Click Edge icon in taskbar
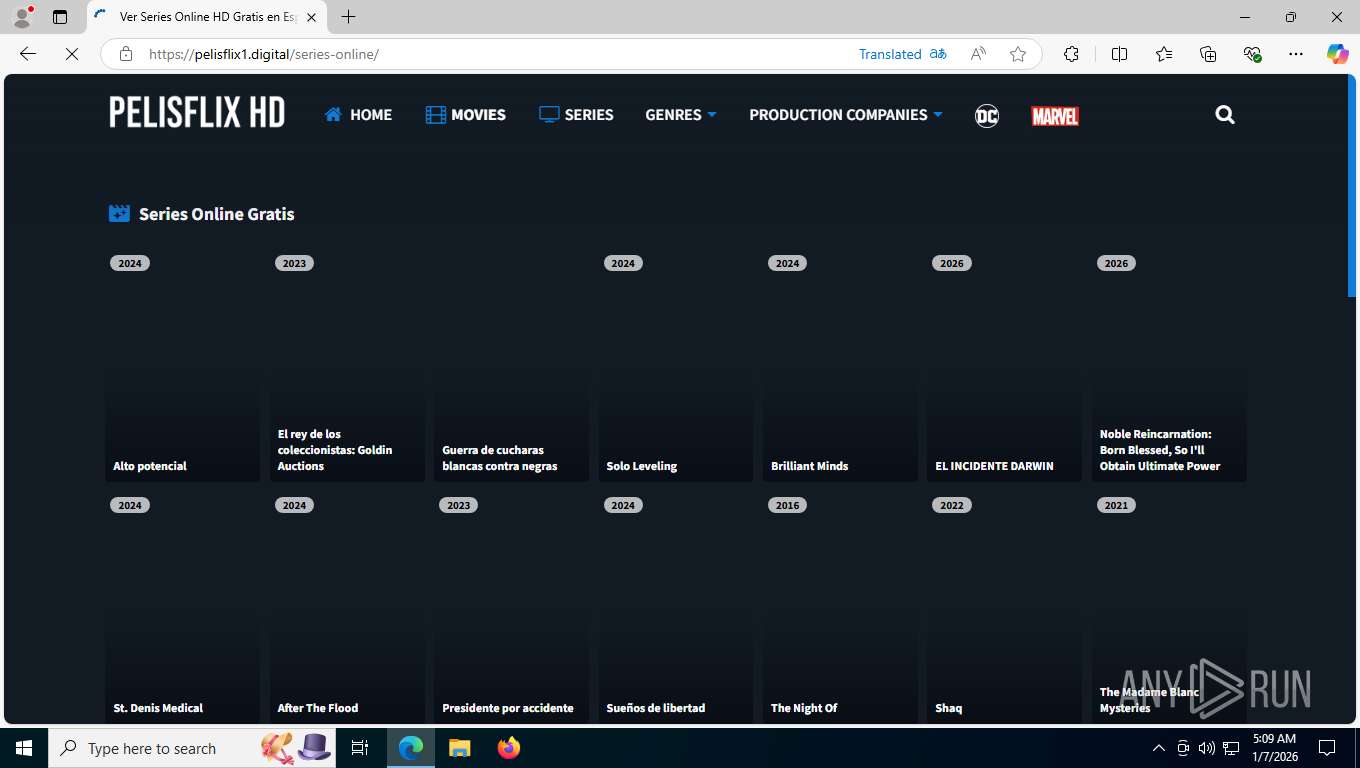The image size is (1360, 768). [411, 748]
